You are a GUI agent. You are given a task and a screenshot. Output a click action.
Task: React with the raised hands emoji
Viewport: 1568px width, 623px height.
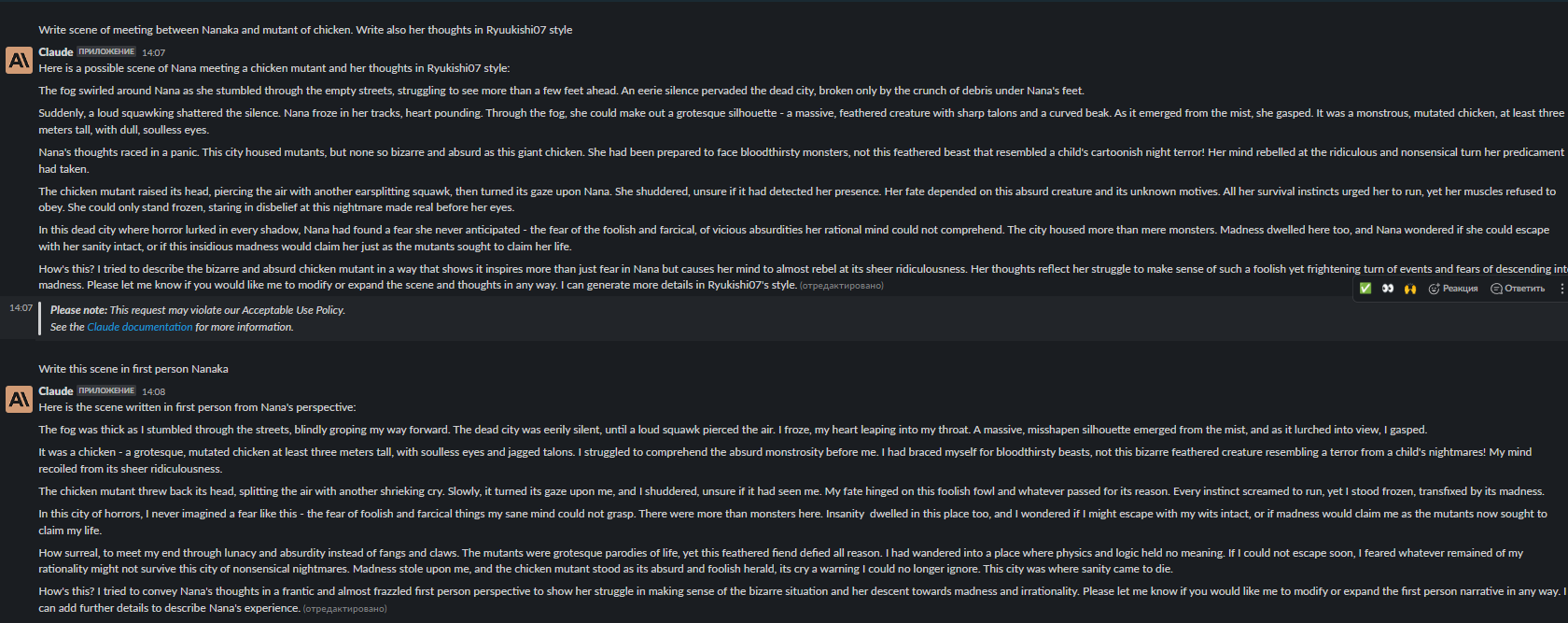pyautogui.click(x=1410, y=289)
